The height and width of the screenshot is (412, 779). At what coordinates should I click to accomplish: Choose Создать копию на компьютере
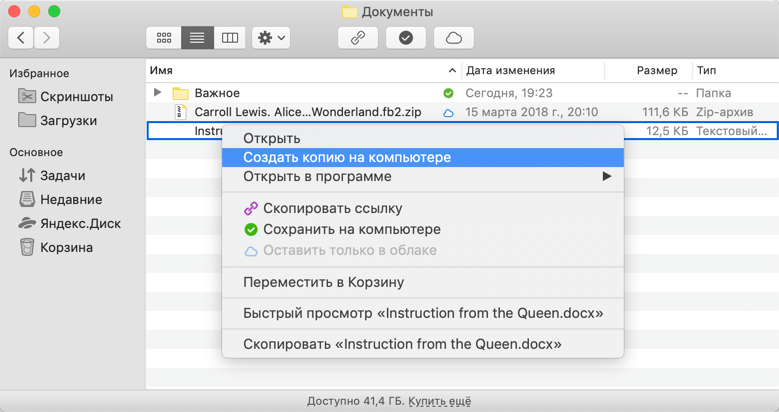tap(347, 158)
